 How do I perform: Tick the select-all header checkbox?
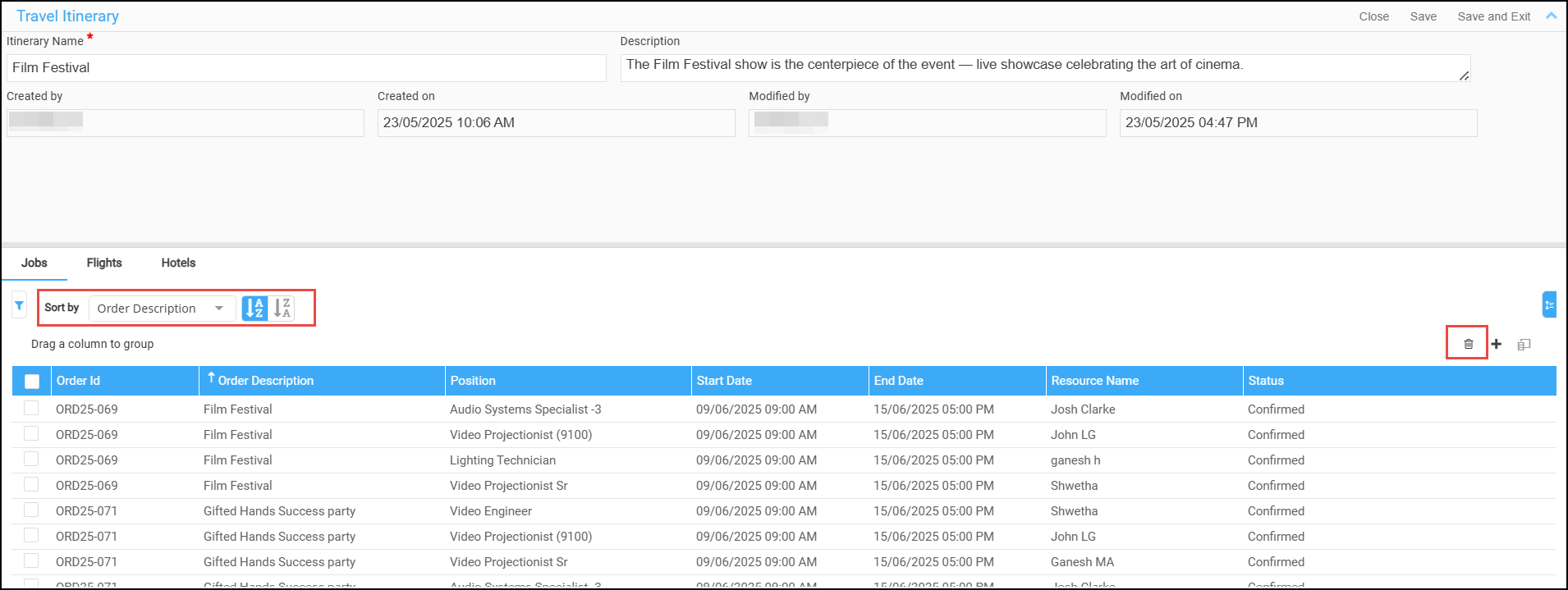32,381
